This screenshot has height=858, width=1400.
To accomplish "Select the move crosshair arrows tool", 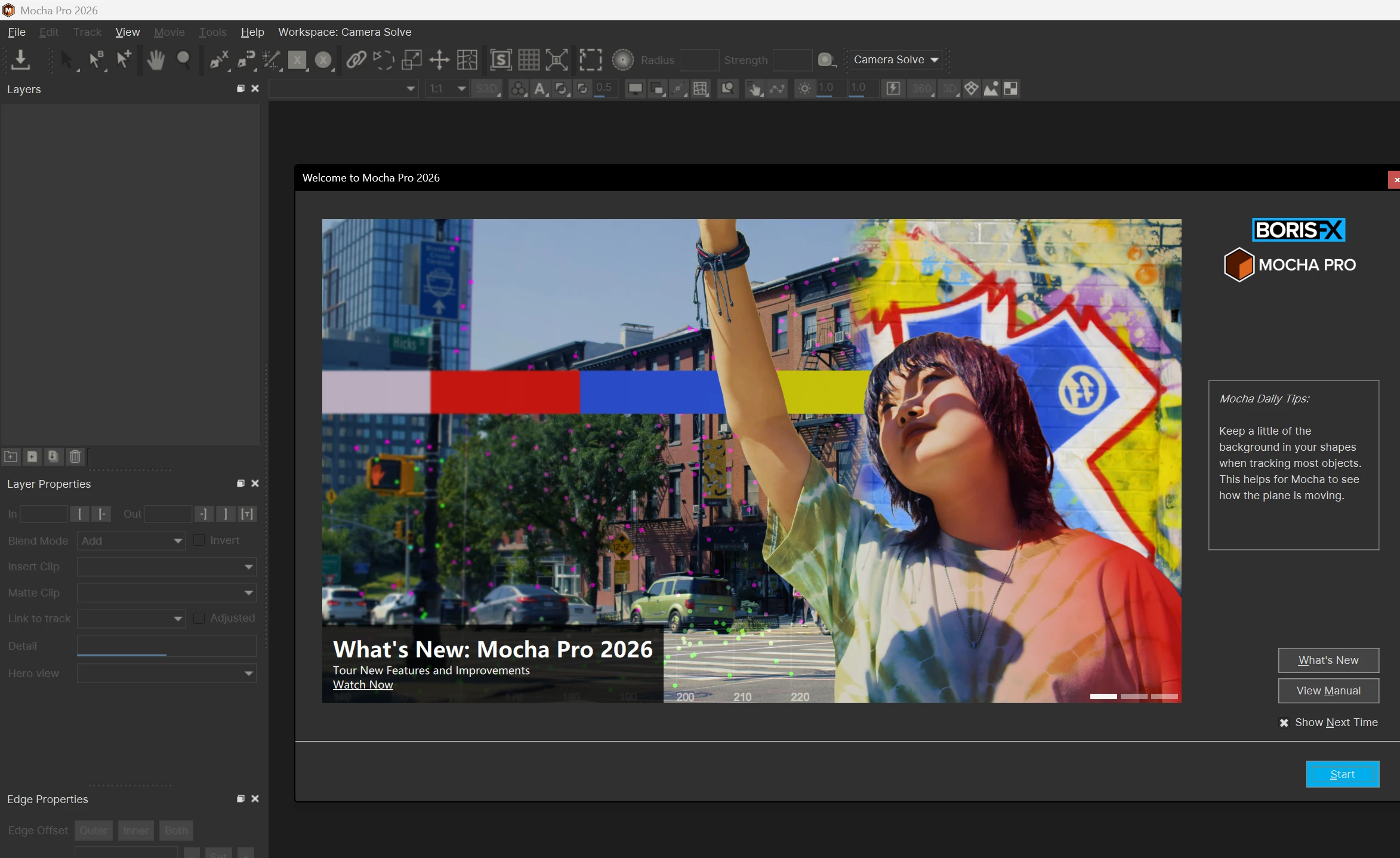I will pos(439,60).
